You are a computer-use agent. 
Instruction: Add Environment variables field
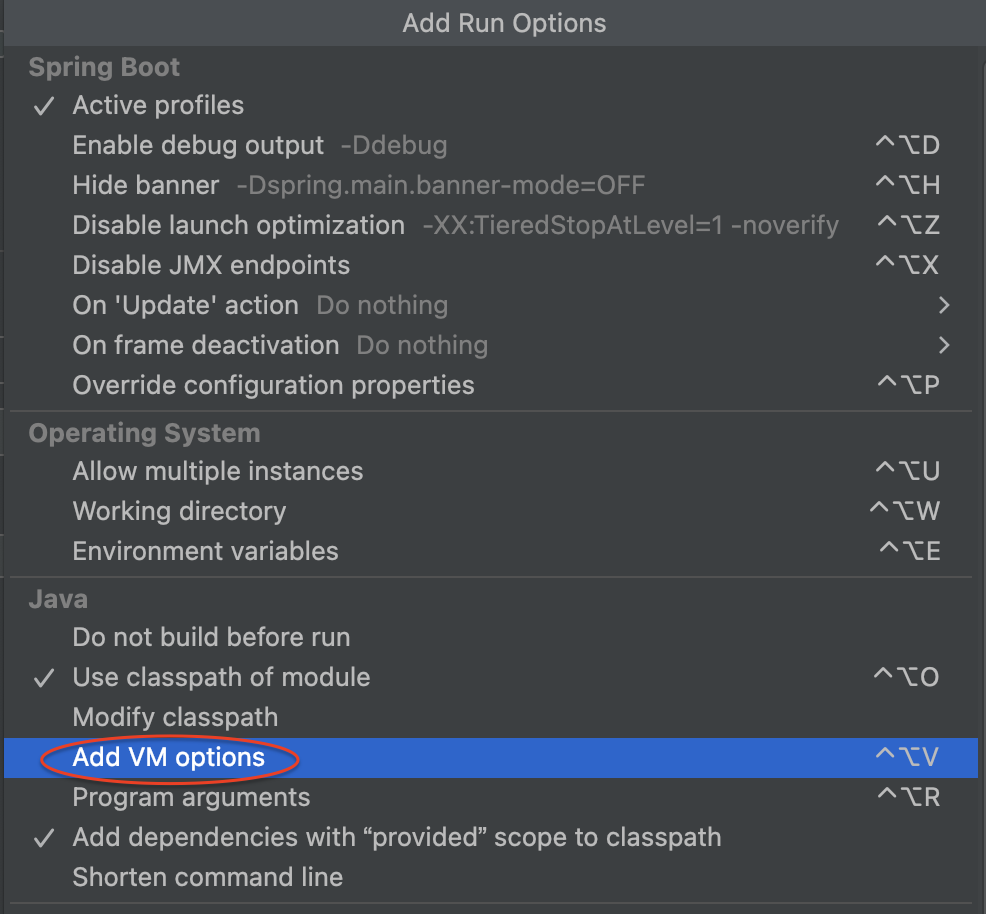point(205,551)
